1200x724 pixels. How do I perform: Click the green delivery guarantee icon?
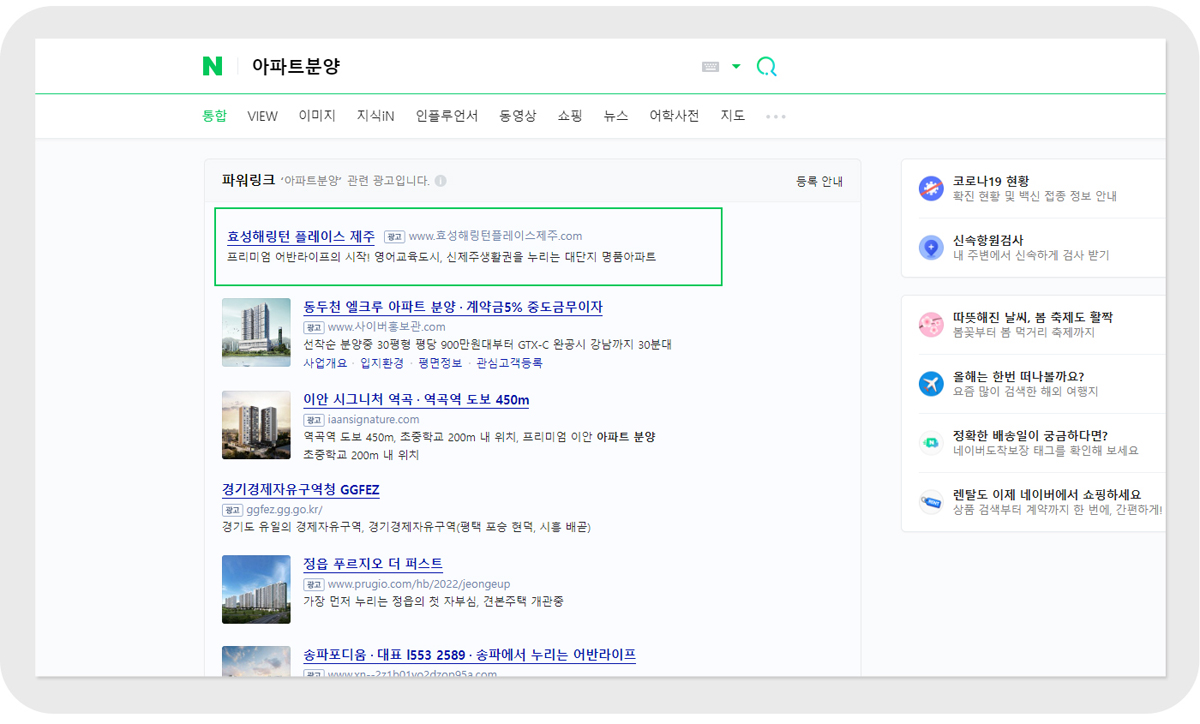[931, 442]
